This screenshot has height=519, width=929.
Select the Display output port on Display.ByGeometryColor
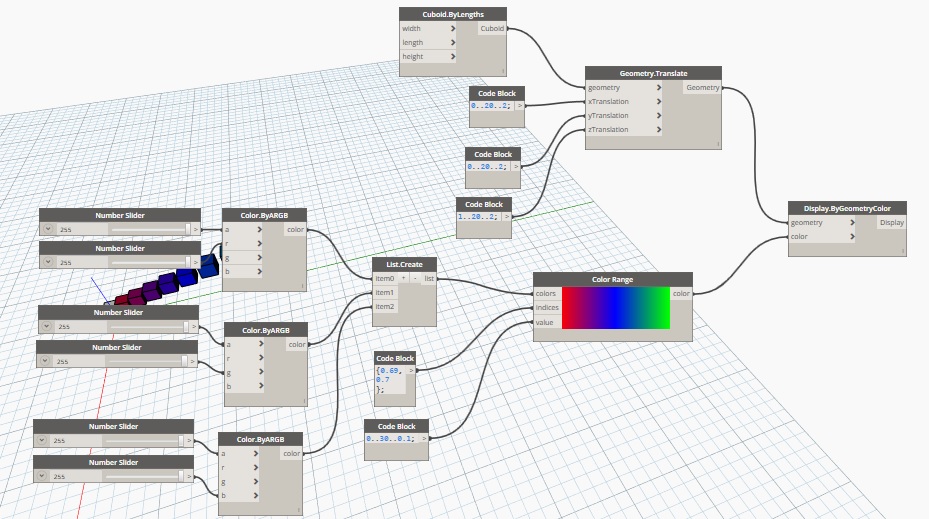tap(891, 223)
